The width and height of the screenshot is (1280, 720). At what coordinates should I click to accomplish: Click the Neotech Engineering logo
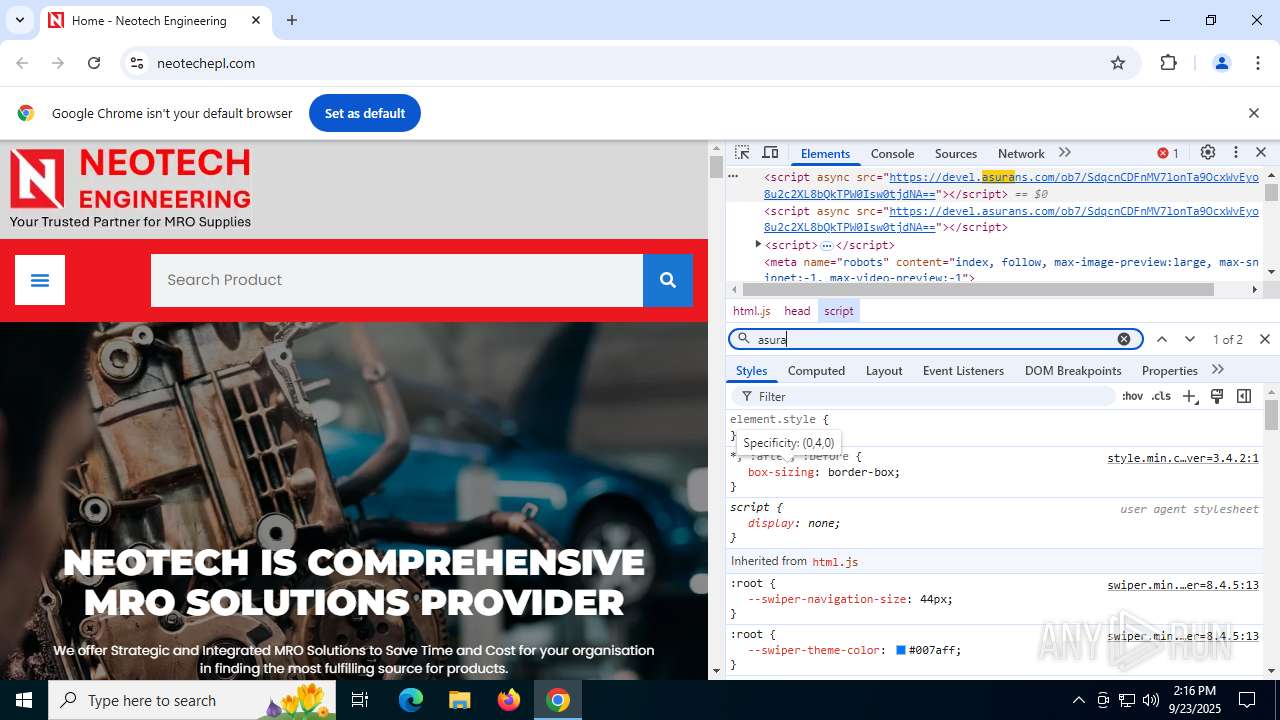130,189
